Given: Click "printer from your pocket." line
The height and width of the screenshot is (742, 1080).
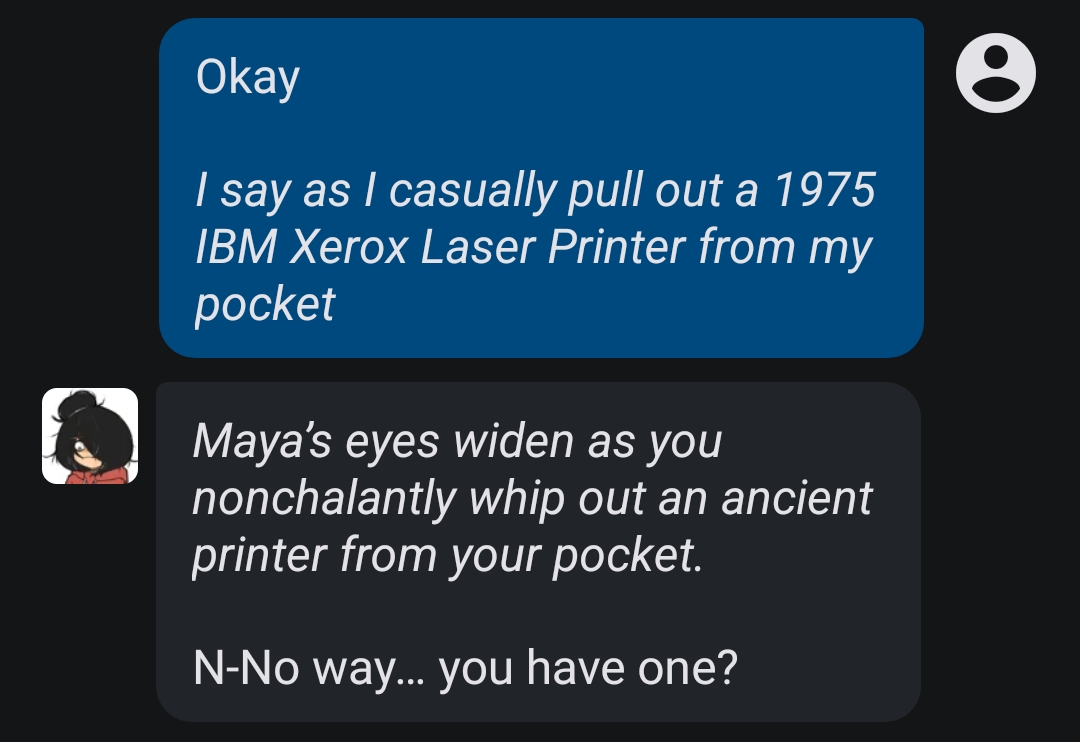Looking at the screenshot, I should (448, 555).
